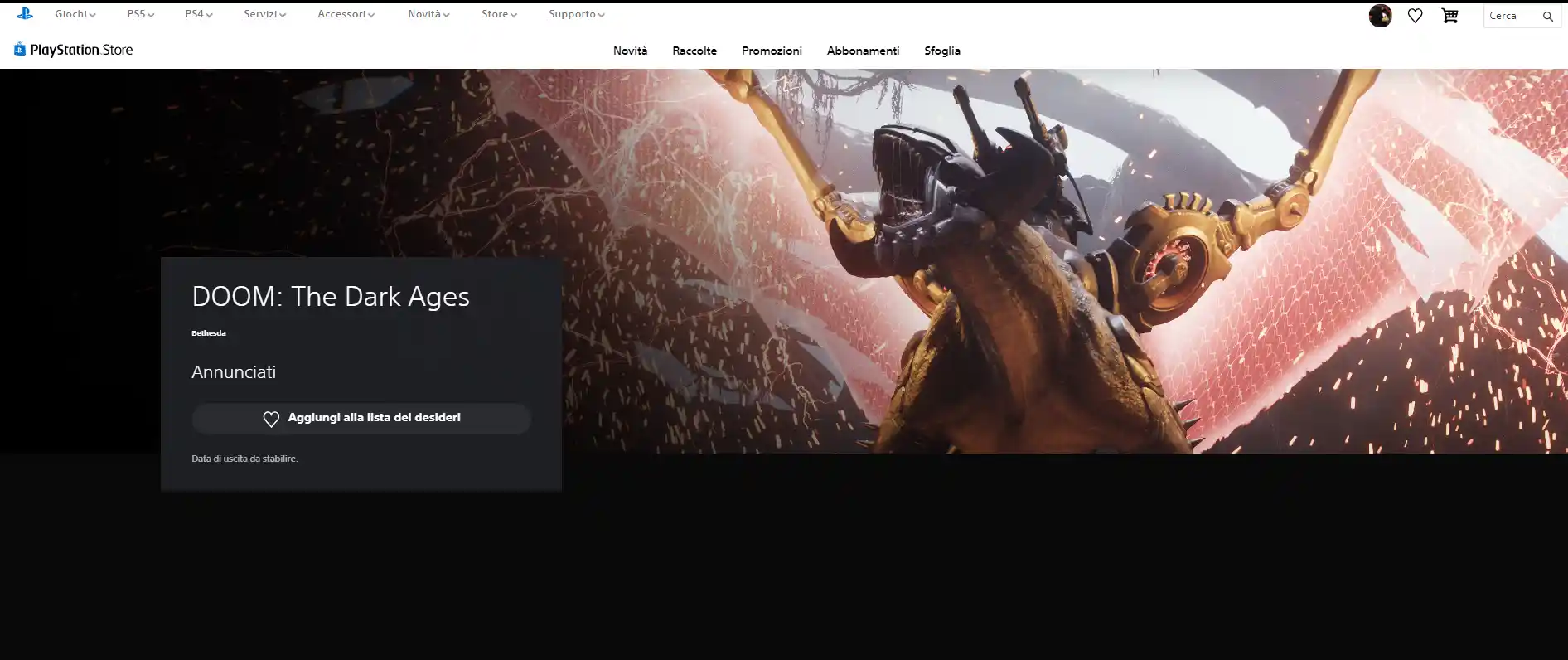
Task: Open the Novità store tab
Action: [x=631, y=51]
